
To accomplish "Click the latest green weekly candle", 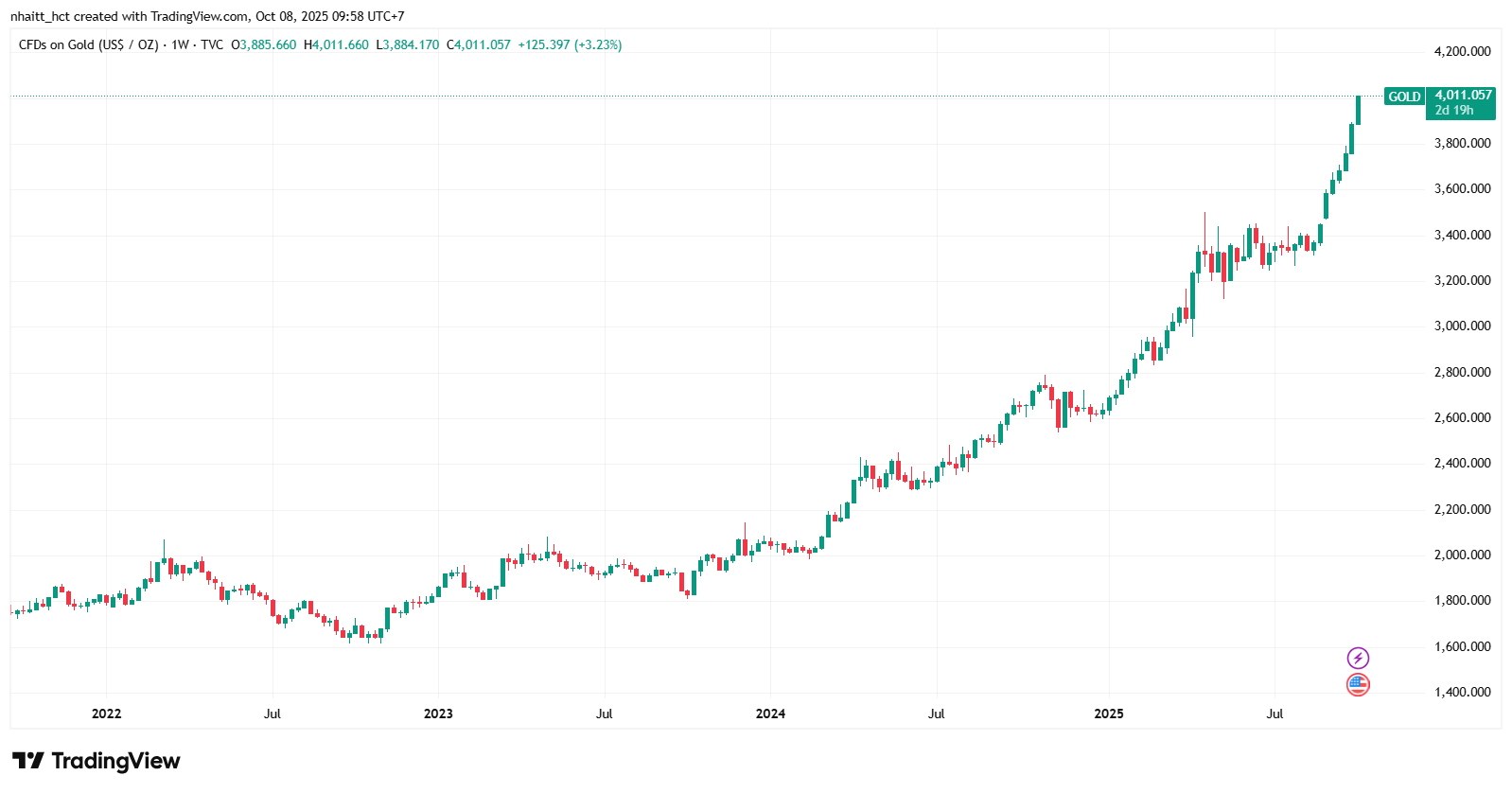I will [x=1358, y=110].
